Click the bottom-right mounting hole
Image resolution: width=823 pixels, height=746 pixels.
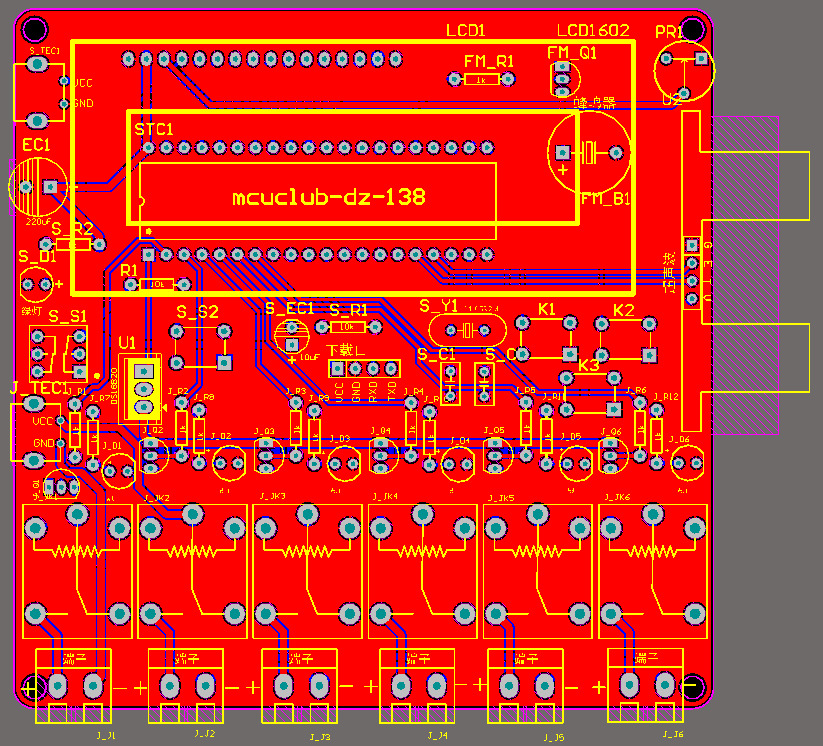pyautogui.click(x=693, y=686)
